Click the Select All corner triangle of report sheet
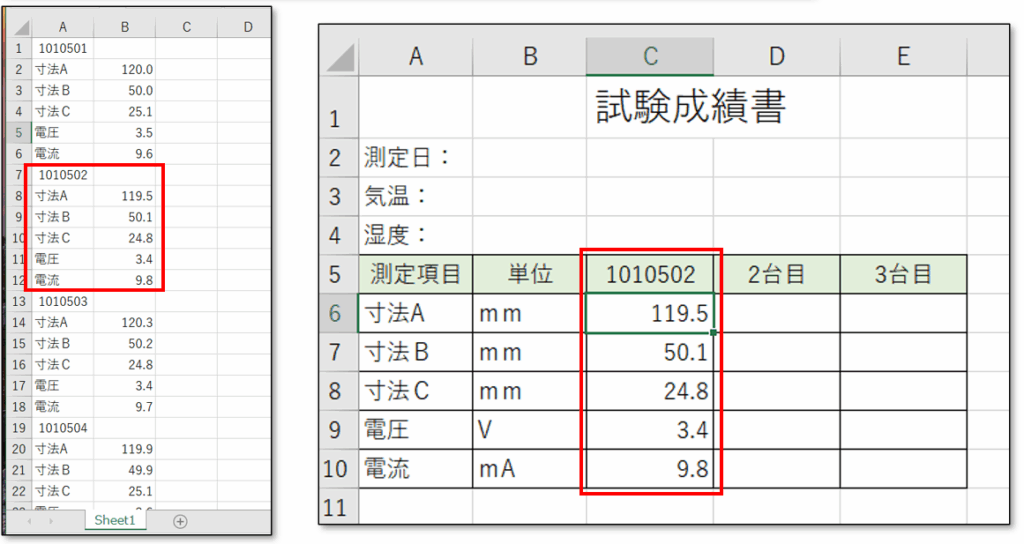1024x544 pixels. (x=341, y=58)
